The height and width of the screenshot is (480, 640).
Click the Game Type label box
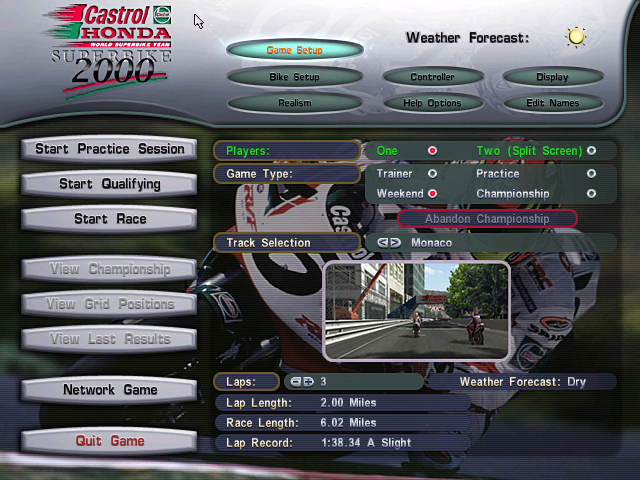(x=287, y=174)
